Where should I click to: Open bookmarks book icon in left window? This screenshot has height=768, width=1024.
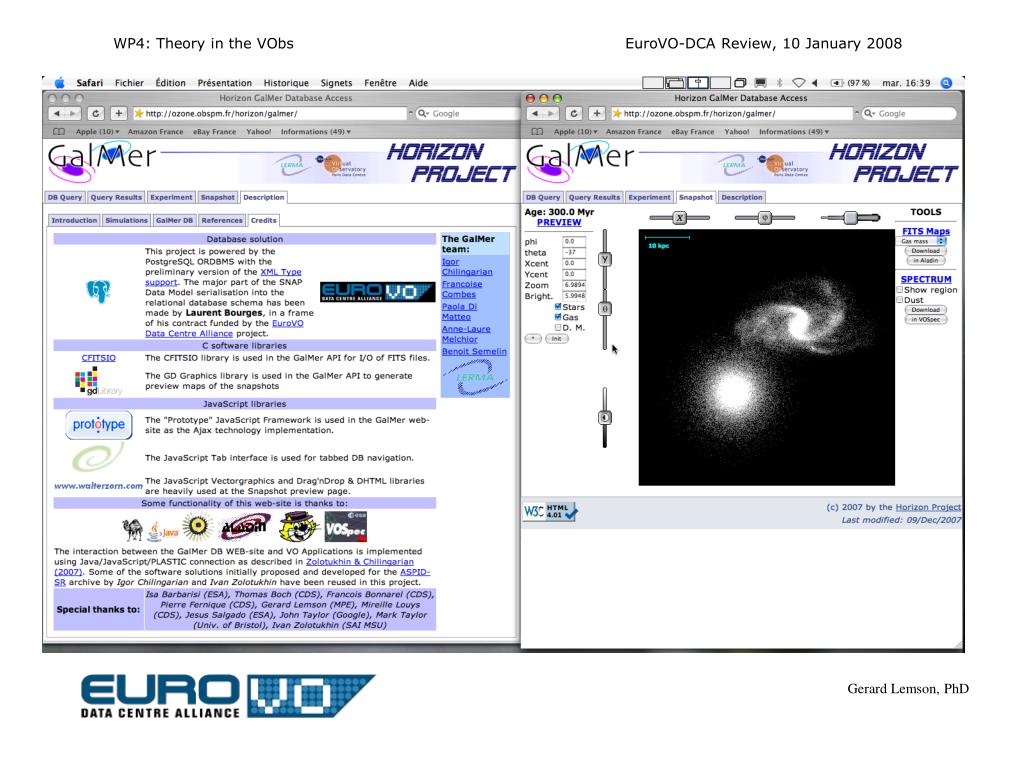coord(59,132)
